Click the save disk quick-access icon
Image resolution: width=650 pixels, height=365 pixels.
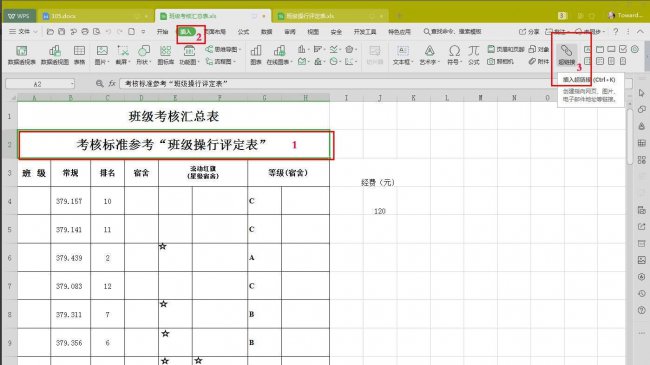[62, 32]
